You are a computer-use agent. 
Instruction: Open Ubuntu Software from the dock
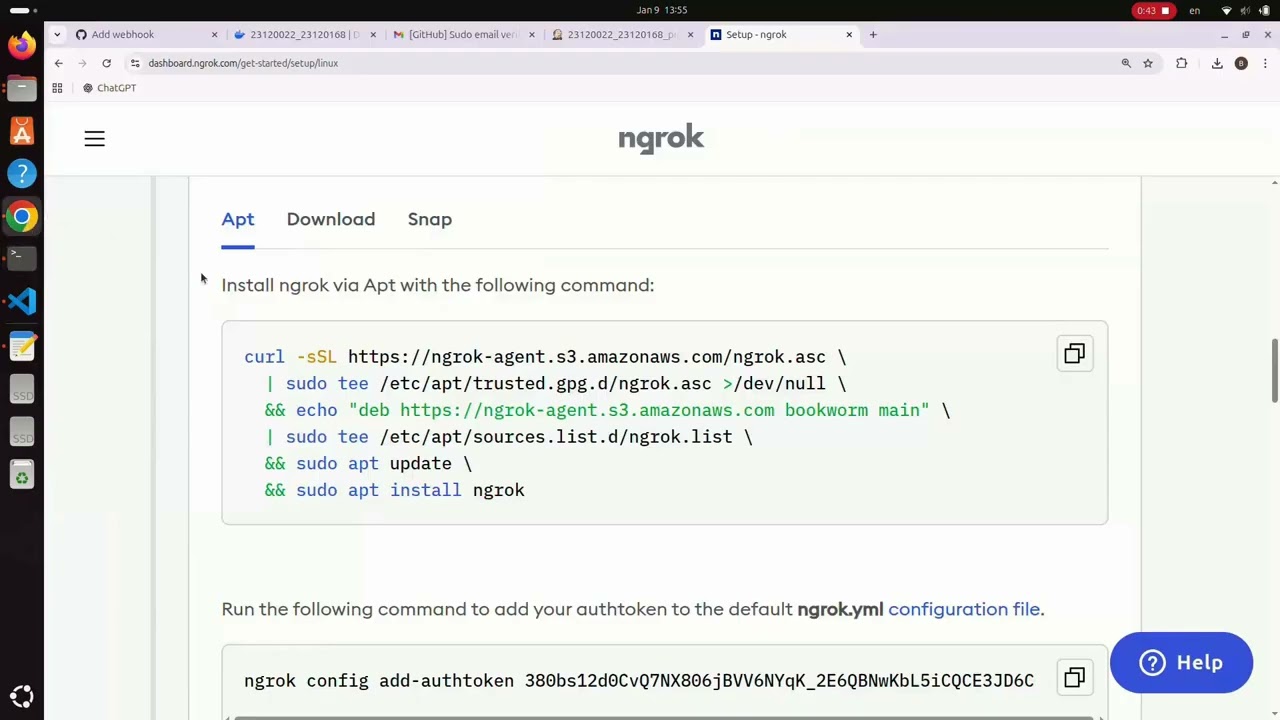click(x=22, y=131)
